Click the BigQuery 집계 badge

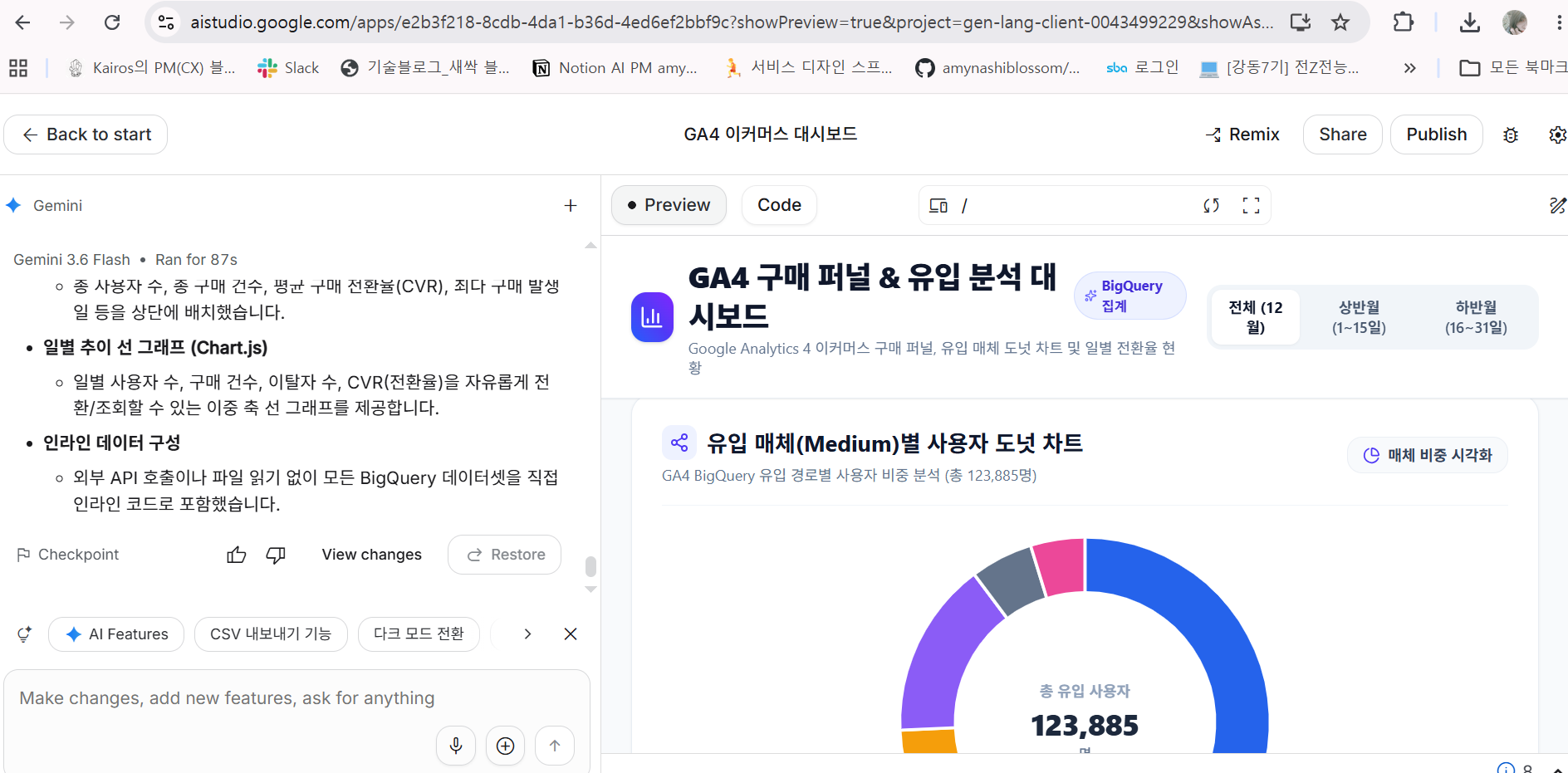1130,296
